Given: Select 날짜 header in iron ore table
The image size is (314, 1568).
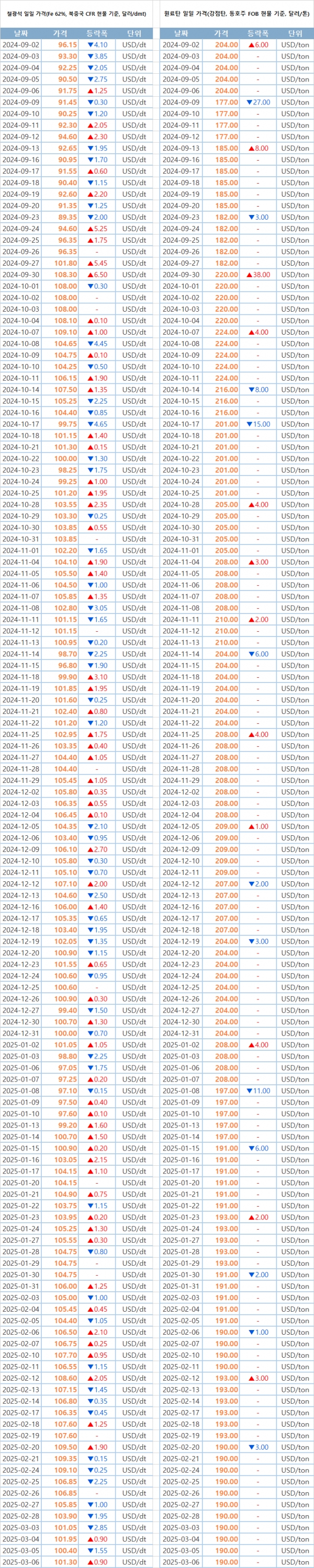Looking at the screenshot, I should (x=20, y=33).
